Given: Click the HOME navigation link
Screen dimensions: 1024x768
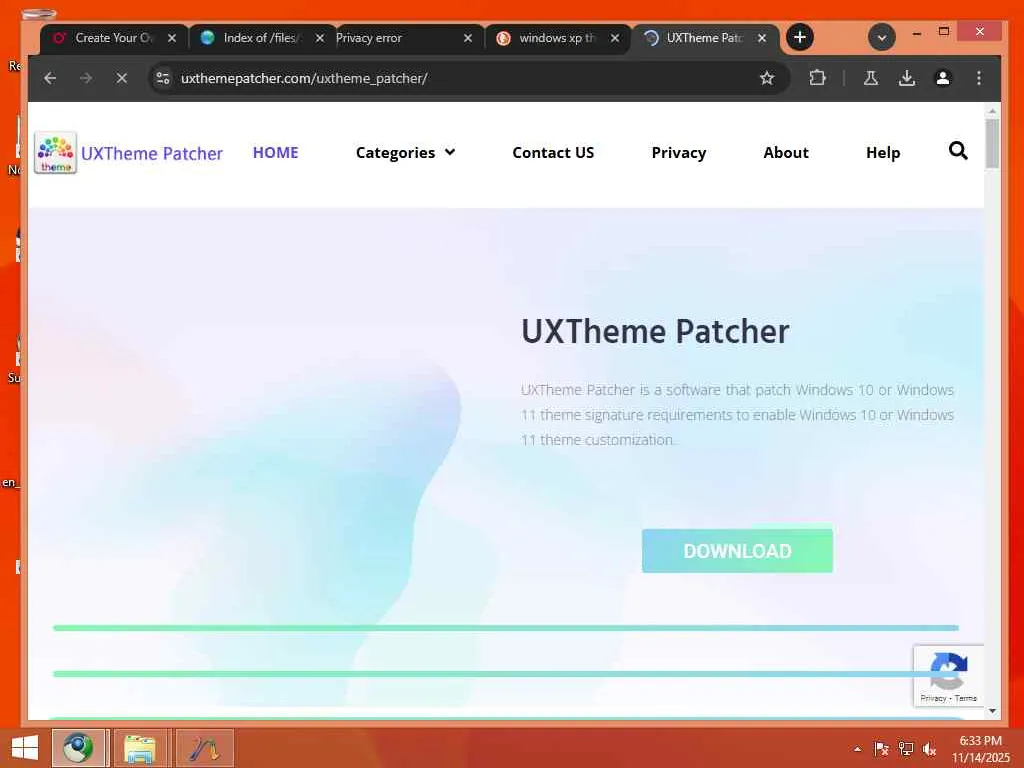Looking at the screenshot, I should click(x=276, y=152).
